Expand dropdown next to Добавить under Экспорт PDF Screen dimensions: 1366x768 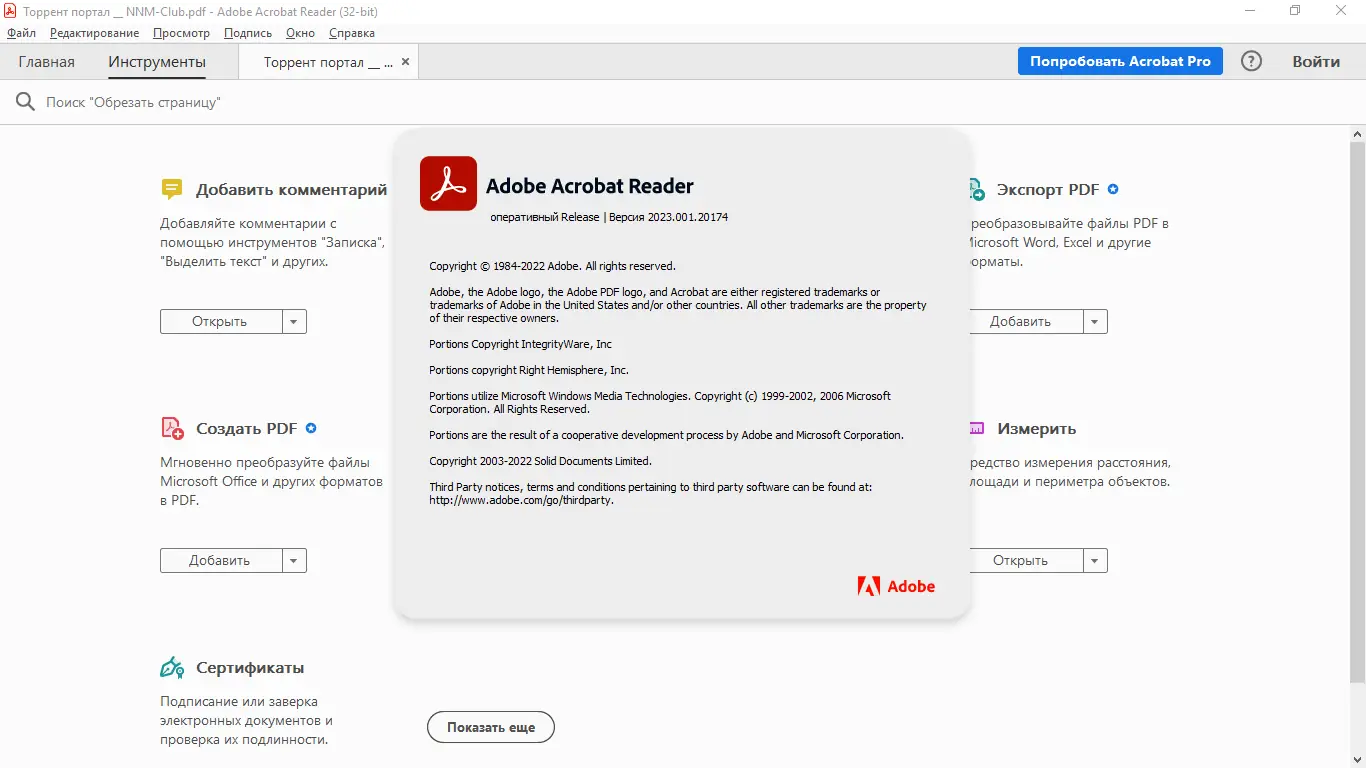coord(1095,322)
